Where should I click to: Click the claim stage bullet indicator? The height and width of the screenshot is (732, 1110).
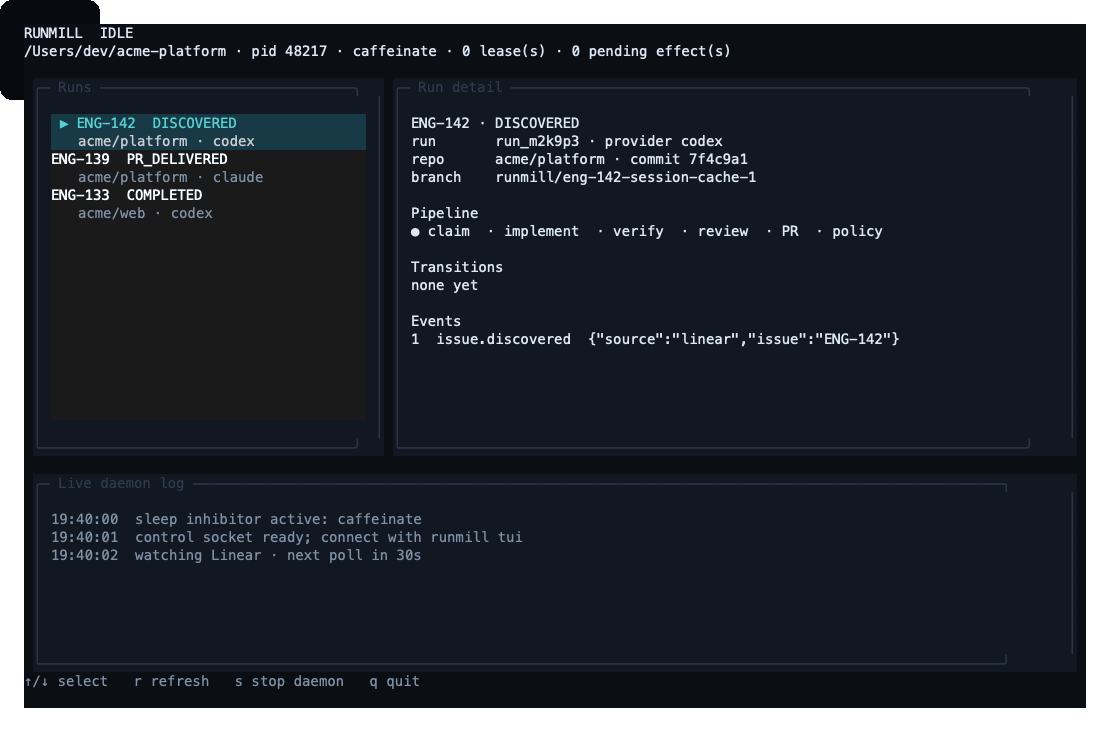click(416, 232)
